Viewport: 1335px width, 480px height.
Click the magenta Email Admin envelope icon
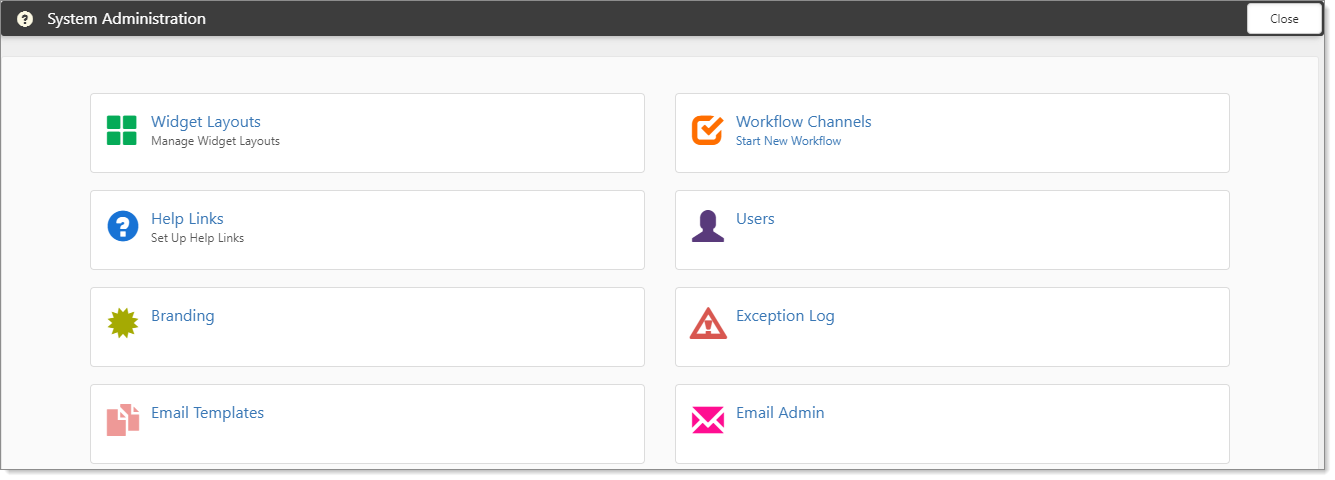[707, 420]
